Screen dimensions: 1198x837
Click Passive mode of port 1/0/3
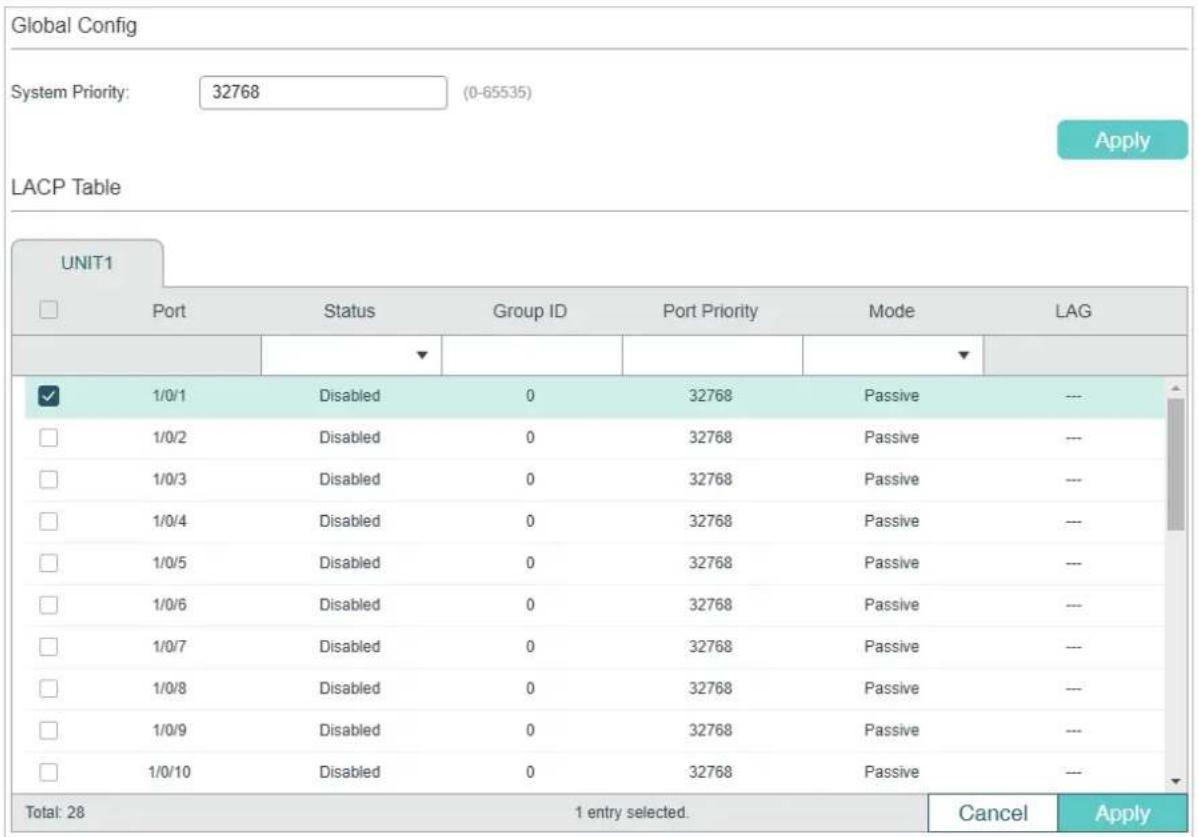(892, 480)
